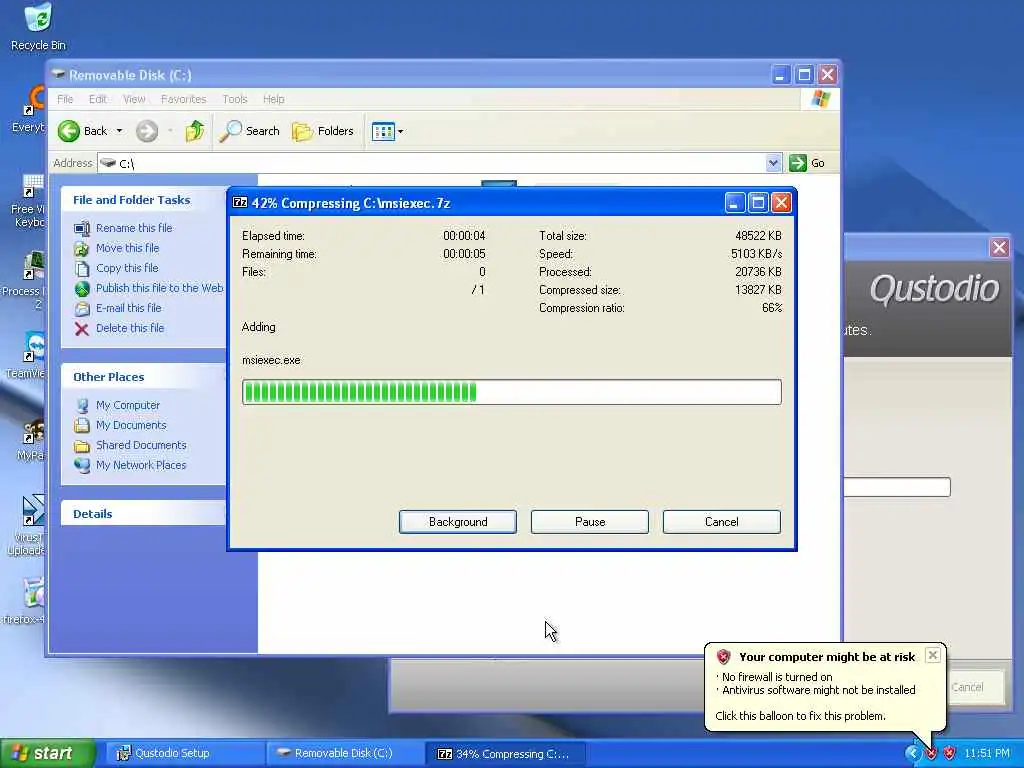
Task: Open My Documents in Other Places
Action: tap(131, 425)
